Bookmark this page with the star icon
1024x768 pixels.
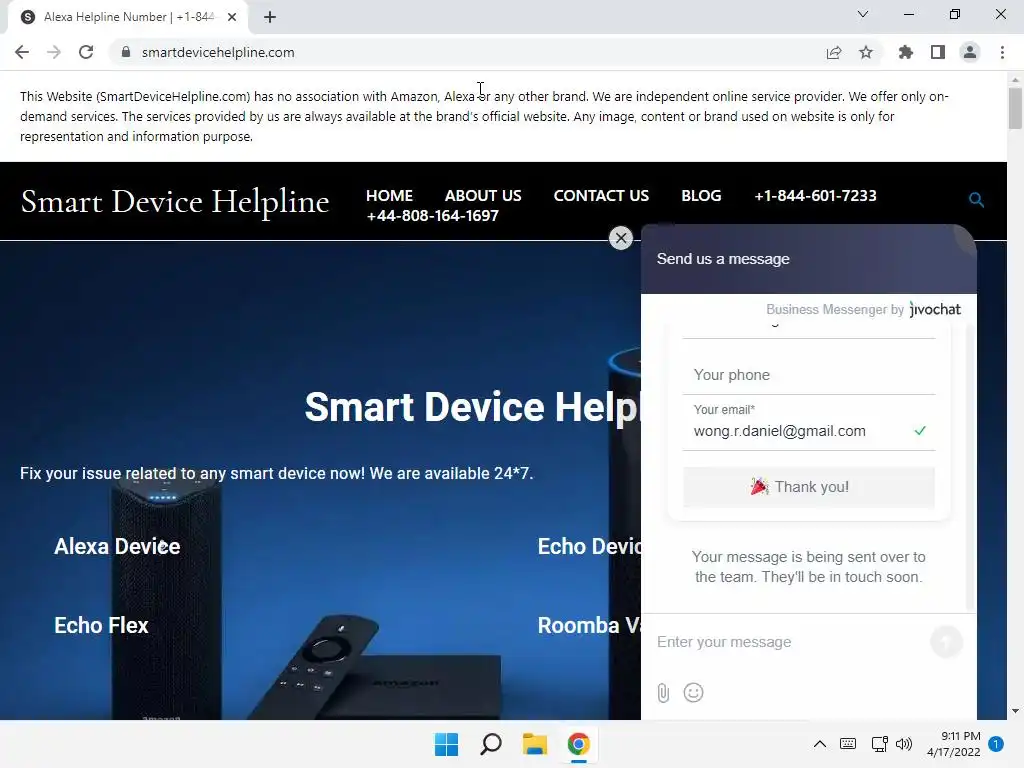click(x=866, y=52)
